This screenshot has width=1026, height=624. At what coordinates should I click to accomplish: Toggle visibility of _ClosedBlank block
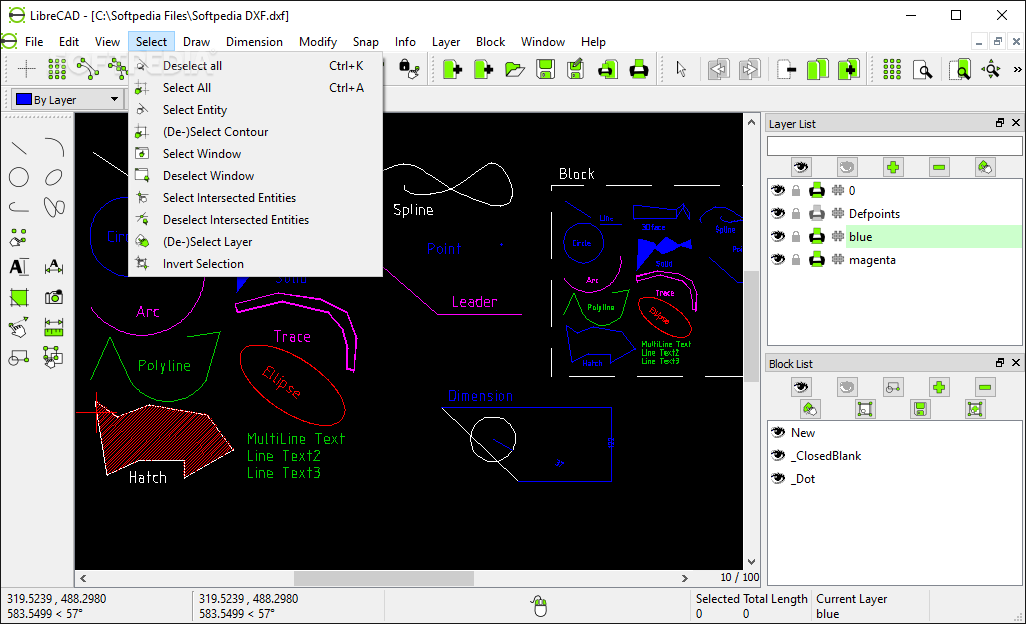(777, 455)
